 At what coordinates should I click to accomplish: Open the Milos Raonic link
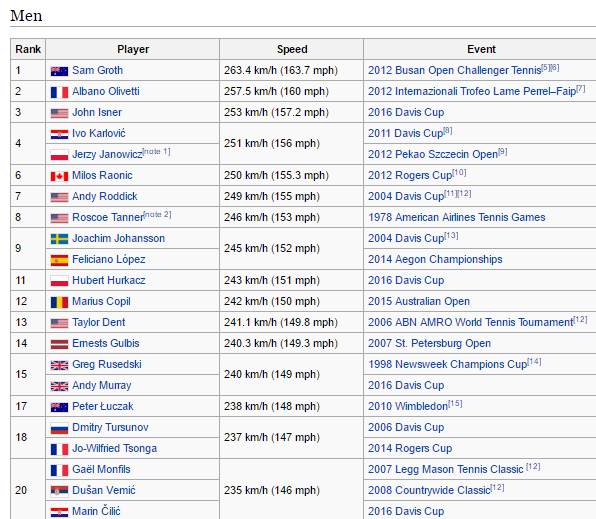pyautogui.click(x=102, y=175)
